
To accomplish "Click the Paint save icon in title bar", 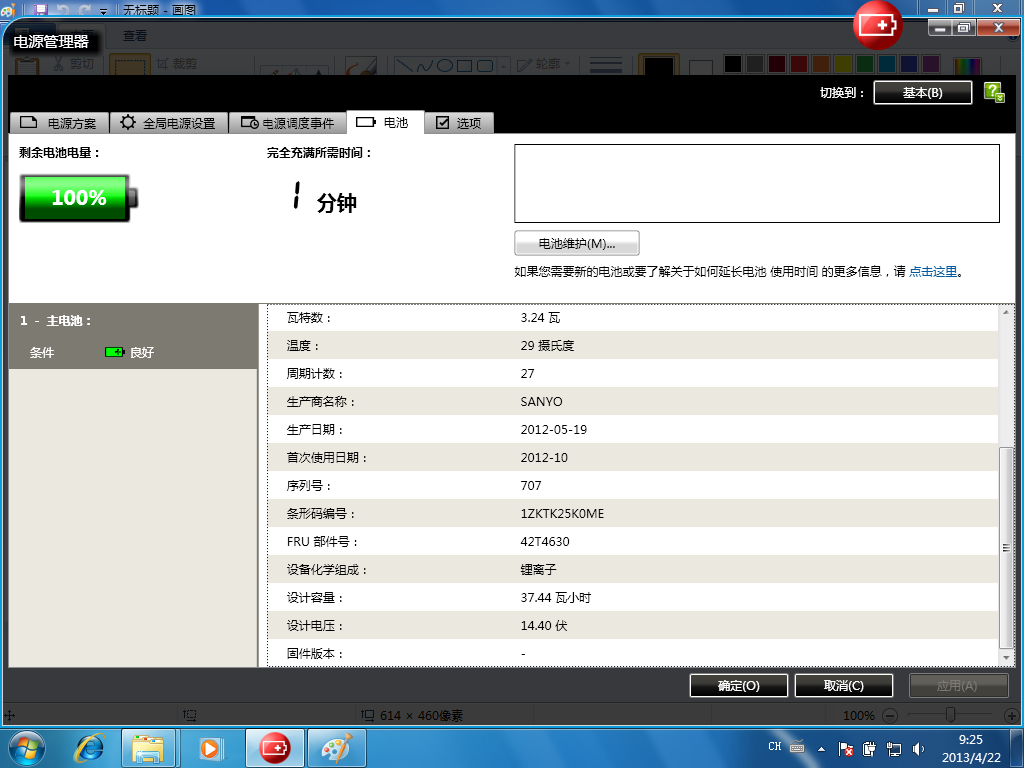I will click(40, 9).
